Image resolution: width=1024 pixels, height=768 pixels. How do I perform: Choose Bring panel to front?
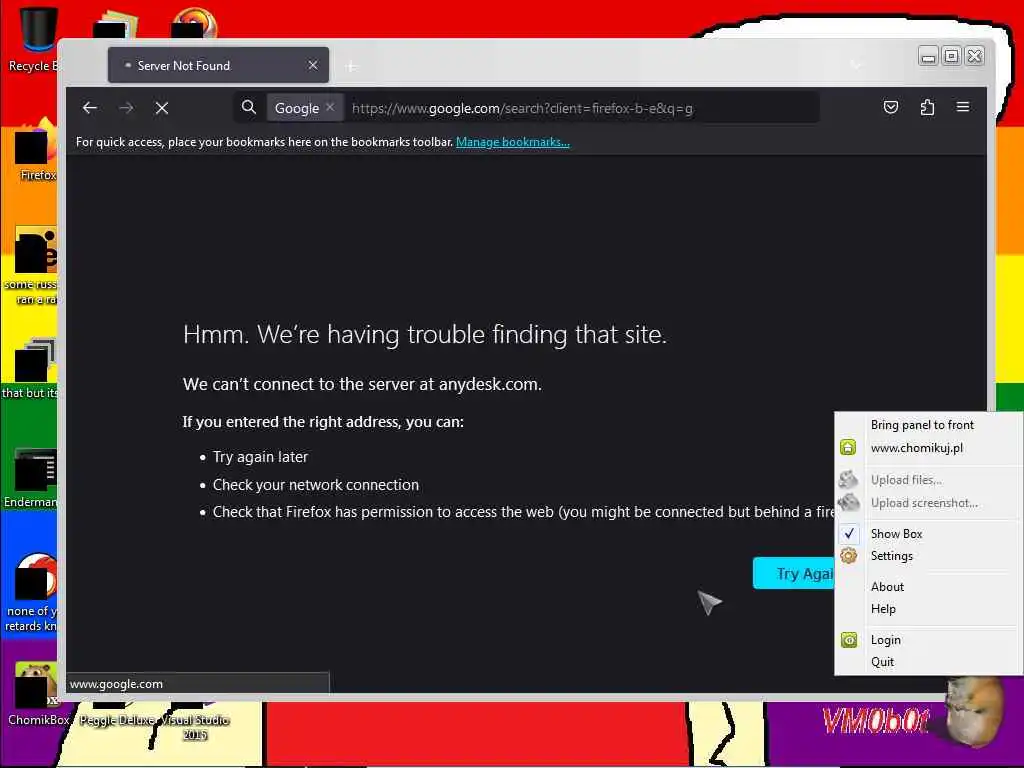pyautogui.click(x=922, y=425)
